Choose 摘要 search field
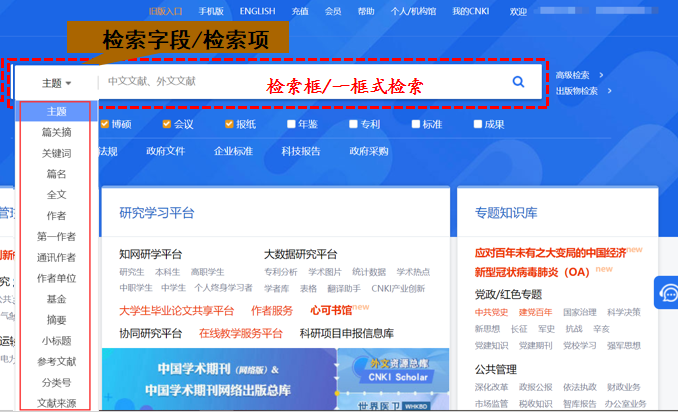 (x=56, y=319)
